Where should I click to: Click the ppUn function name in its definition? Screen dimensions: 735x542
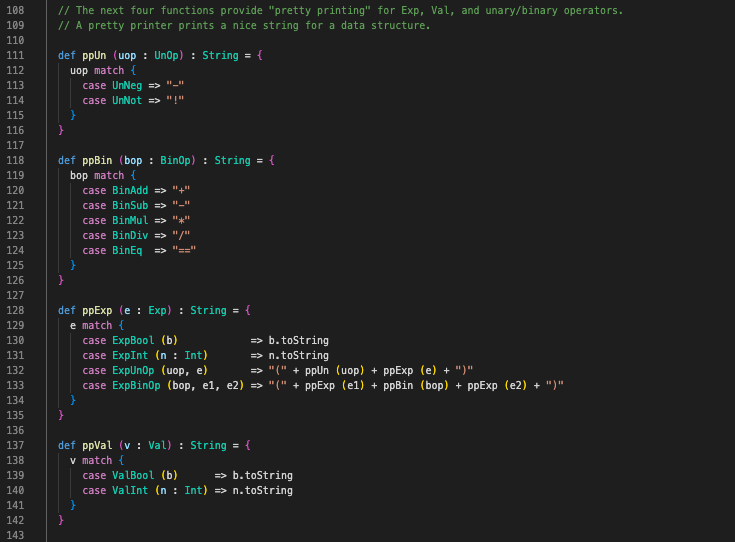[94, 55]
